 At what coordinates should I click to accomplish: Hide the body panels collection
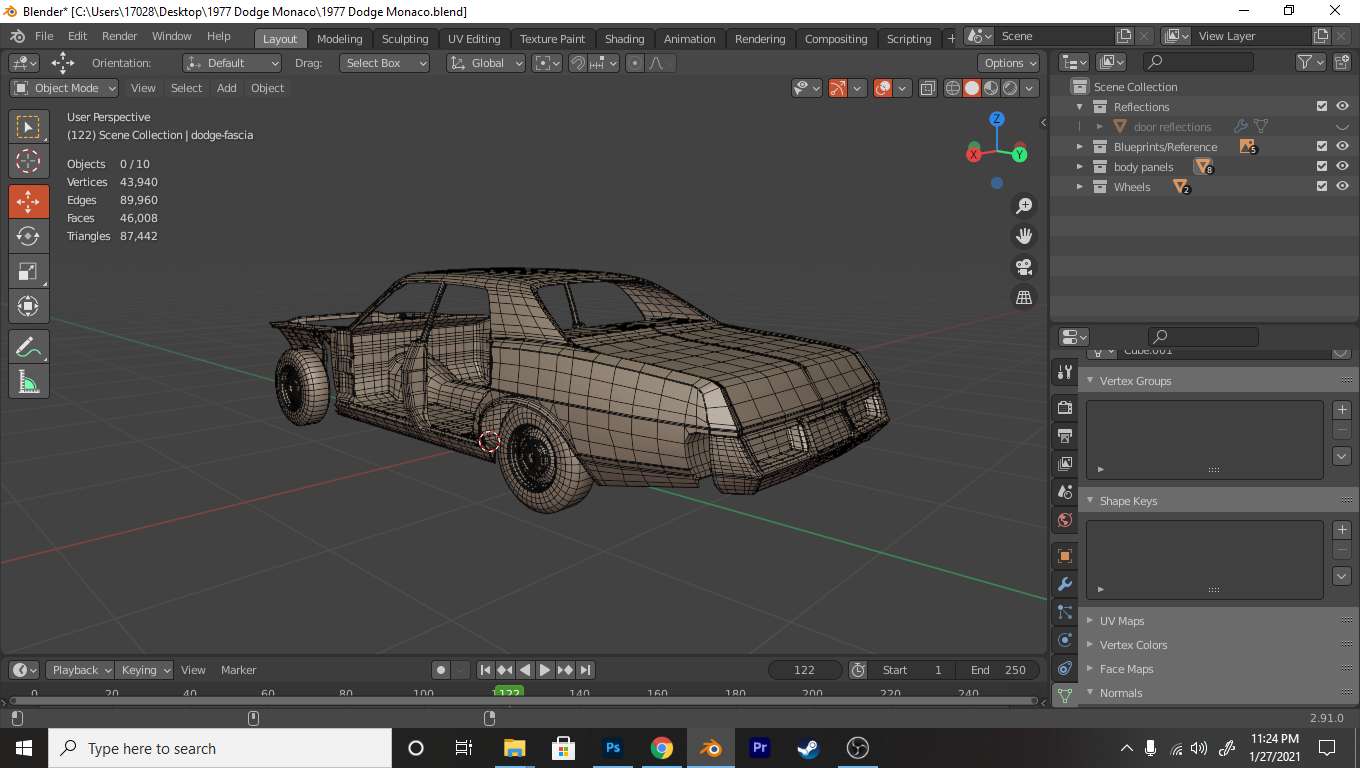[1343, 167]
